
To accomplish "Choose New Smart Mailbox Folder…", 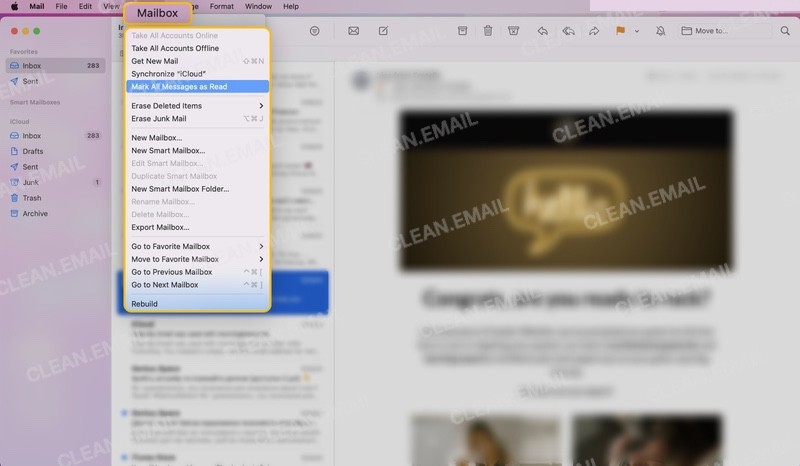I will [x=197, y=189].
